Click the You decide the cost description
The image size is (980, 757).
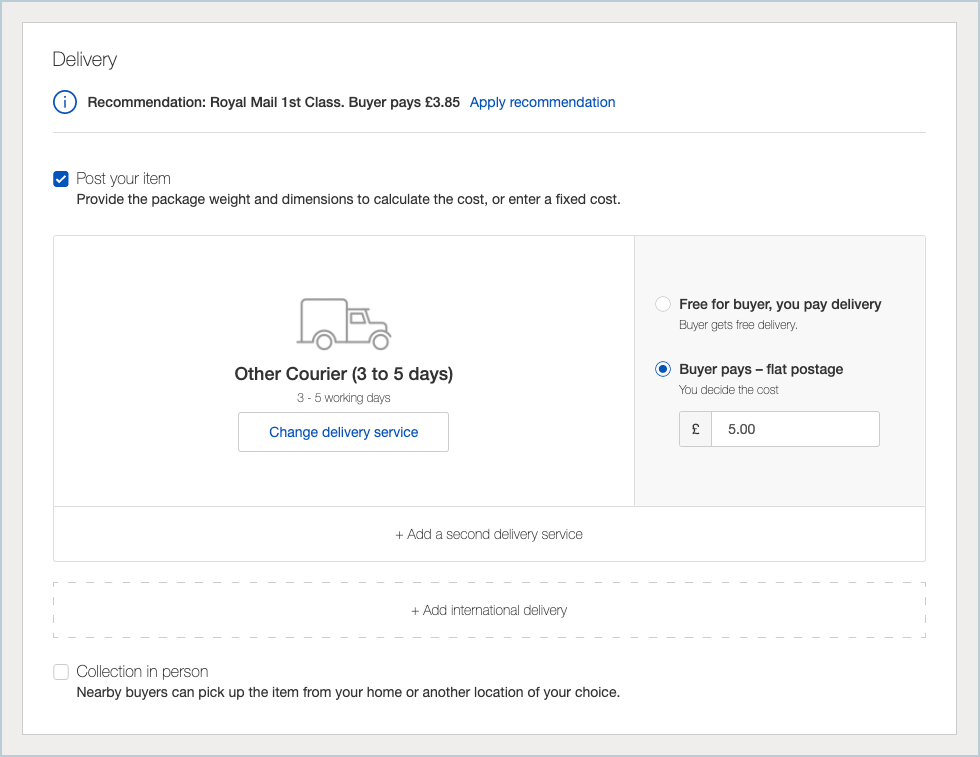click(x=728, y=390)
